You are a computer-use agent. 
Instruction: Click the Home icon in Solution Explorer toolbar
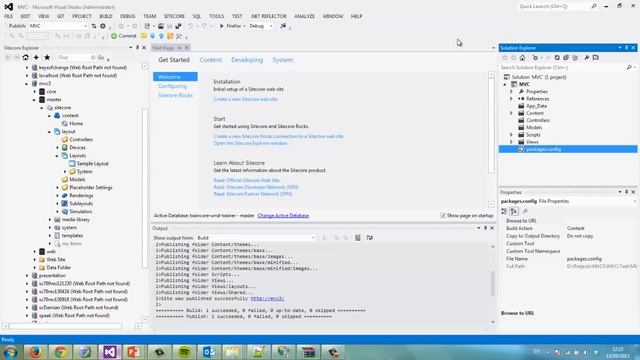[x=522, y=58]
